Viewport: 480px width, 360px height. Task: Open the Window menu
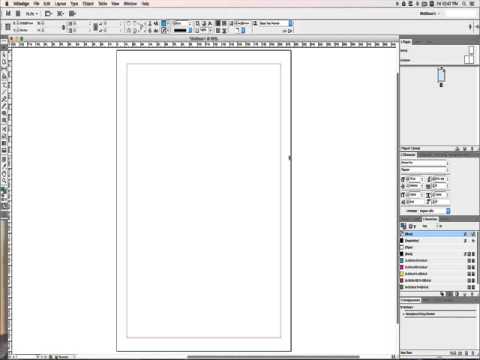[x=130, y=4]
